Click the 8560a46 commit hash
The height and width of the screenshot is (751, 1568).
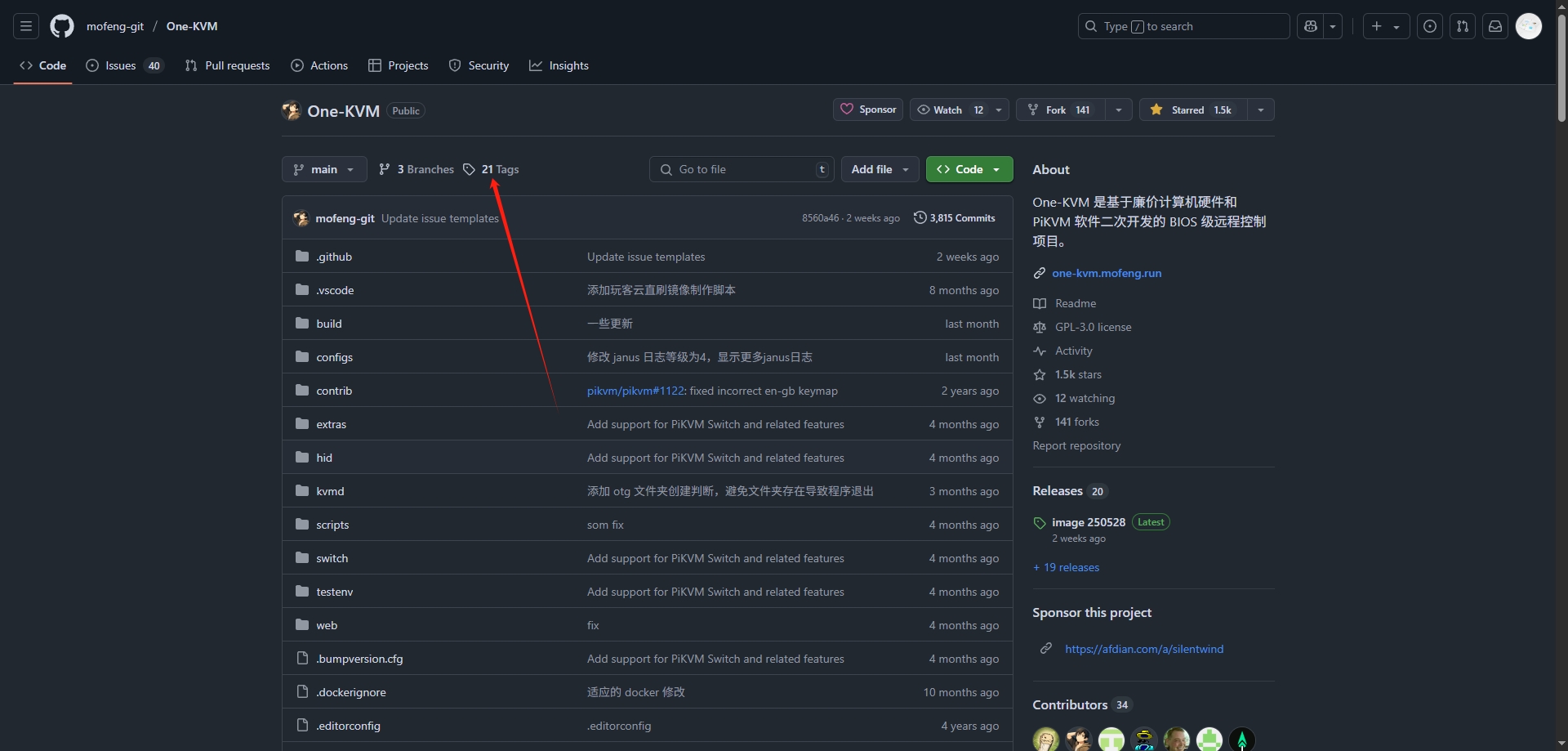(x=820, y=218)
